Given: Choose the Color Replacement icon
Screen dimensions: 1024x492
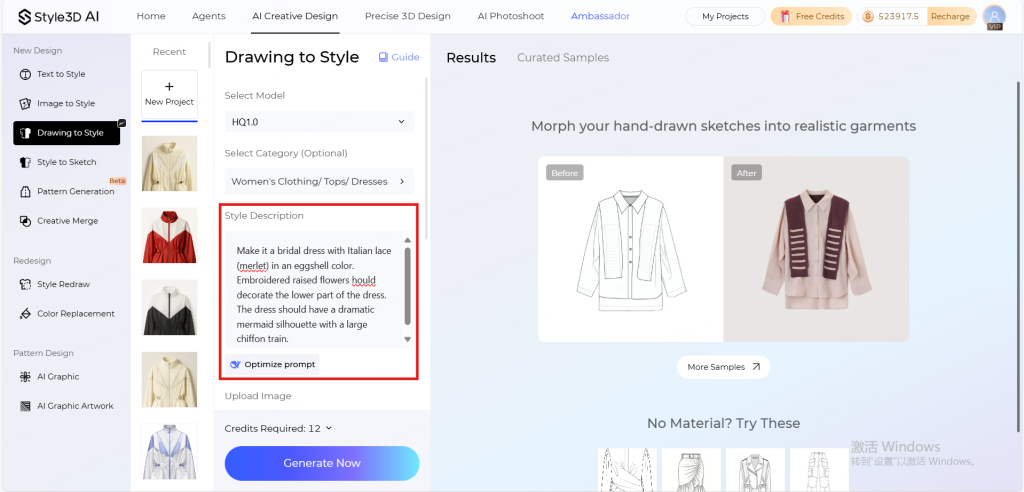Looking at the screenshot, I should click(25, 314).
